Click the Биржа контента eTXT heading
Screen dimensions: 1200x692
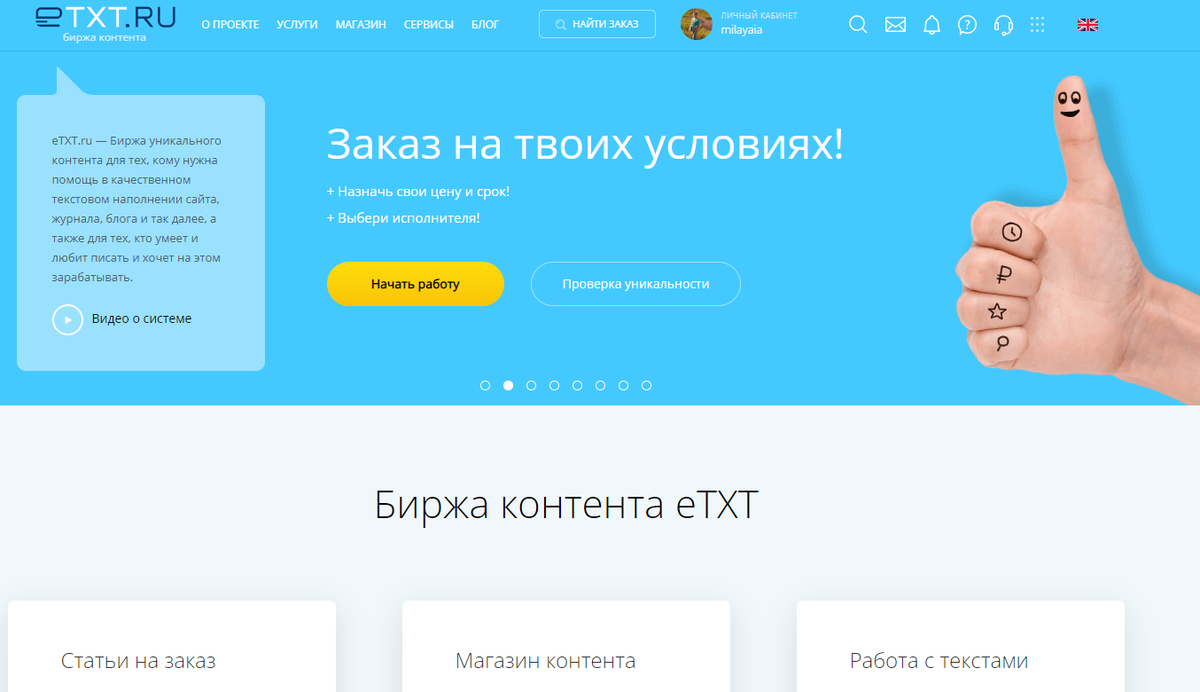pos(567,506)
